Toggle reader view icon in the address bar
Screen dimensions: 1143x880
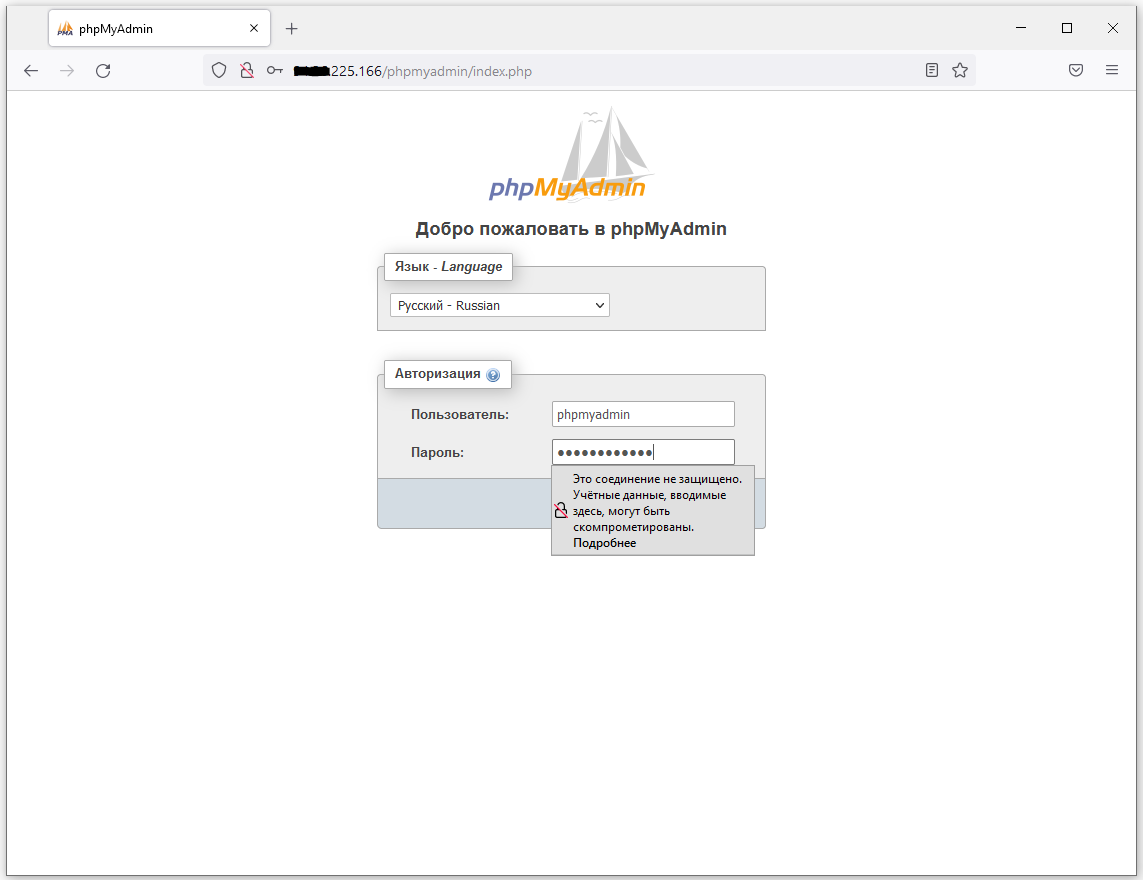pyautogui.click(x=932, y=71)
